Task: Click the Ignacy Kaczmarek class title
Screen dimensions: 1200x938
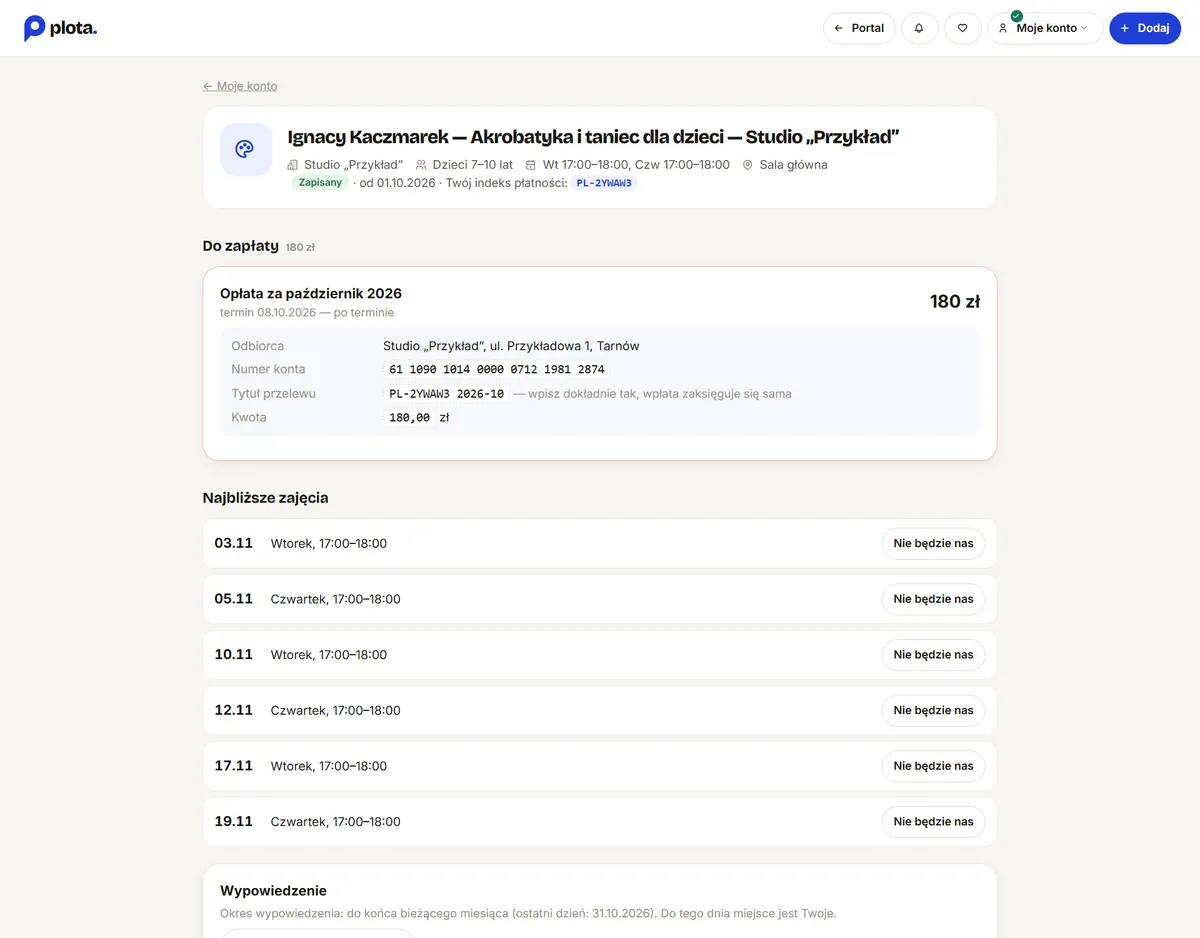Action: pyautogui.click(x=594, y=137)
